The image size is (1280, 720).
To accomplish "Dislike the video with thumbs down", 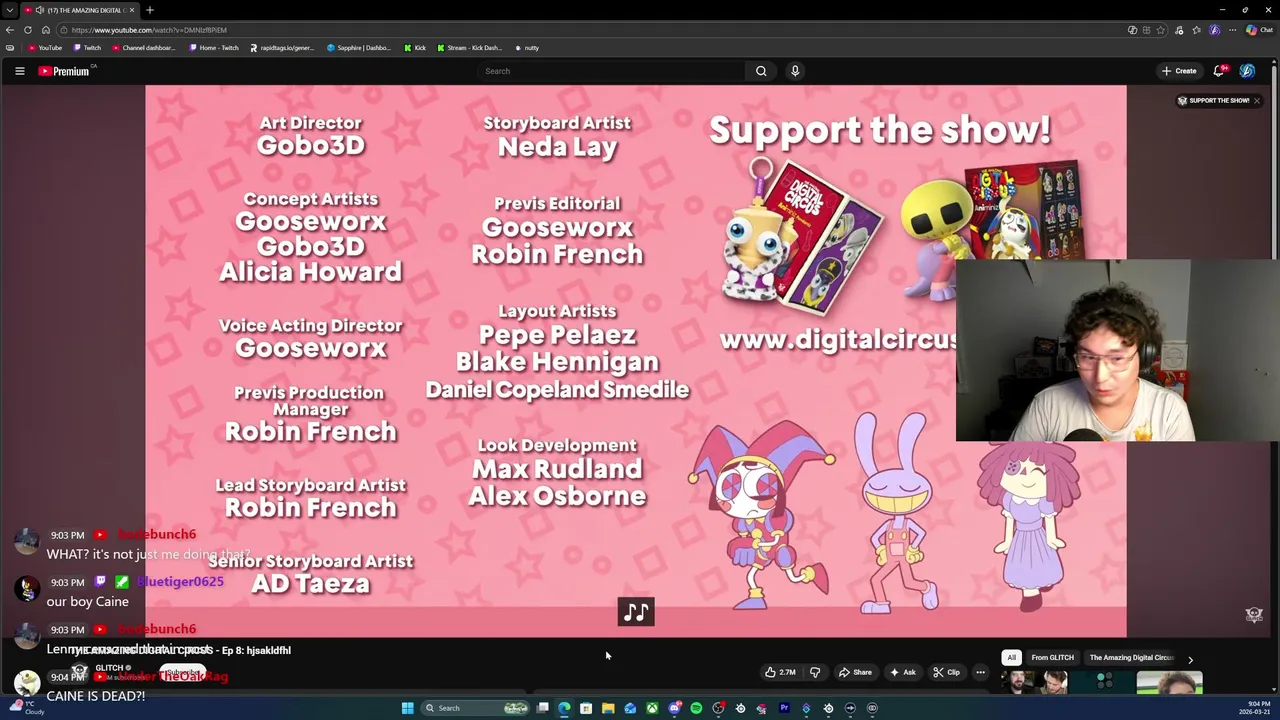I will tap(815, 672).
